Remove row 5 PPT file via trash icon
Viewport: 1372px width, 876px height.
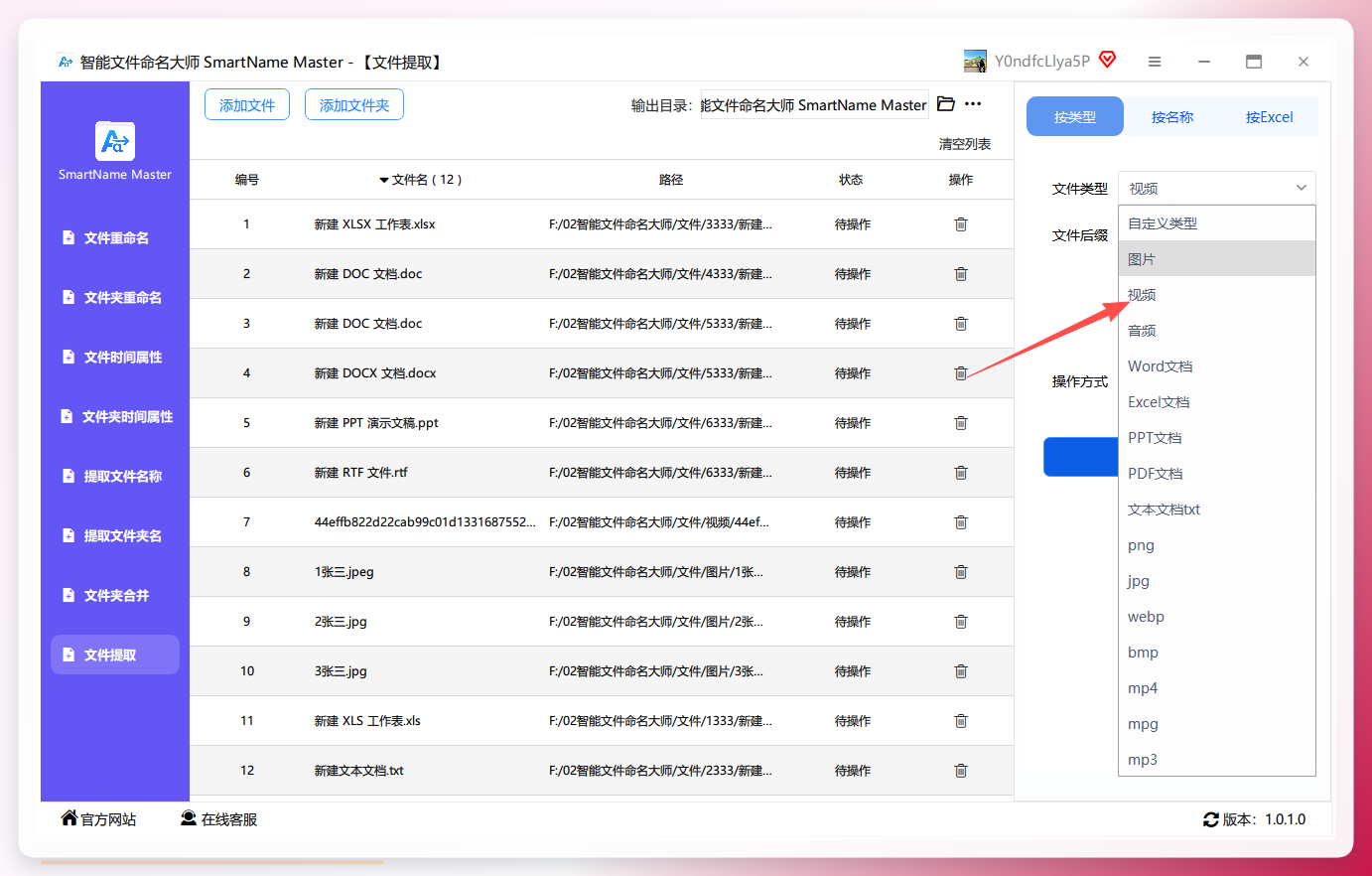point(961,423)
